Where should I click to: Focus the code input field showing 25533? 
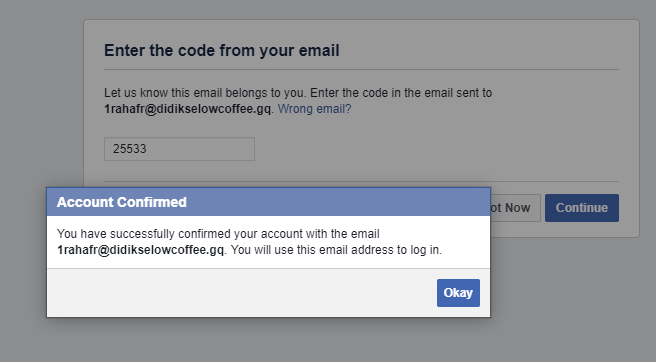click(x=179, y=149)
